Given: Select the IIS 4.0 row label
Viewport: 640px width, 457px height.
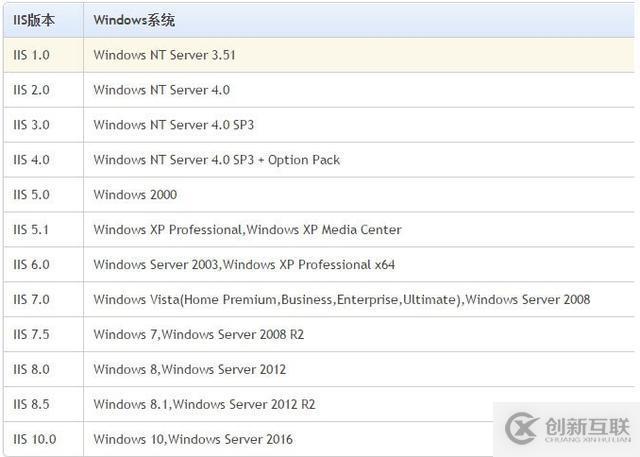Looking at the screenshot, I should coord(31,160).
